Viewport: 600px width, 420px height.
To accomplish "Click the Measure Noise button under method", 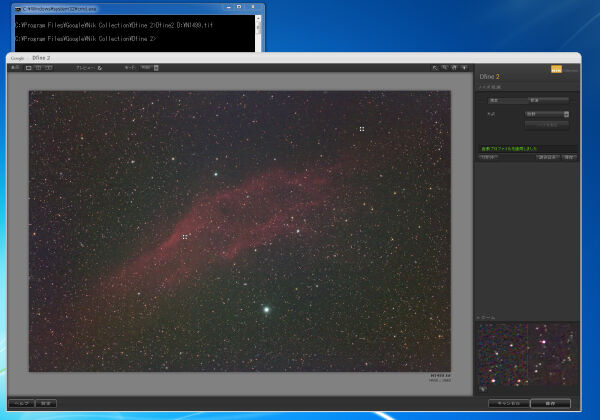I will pyautogui.click(x=547, y=125).
